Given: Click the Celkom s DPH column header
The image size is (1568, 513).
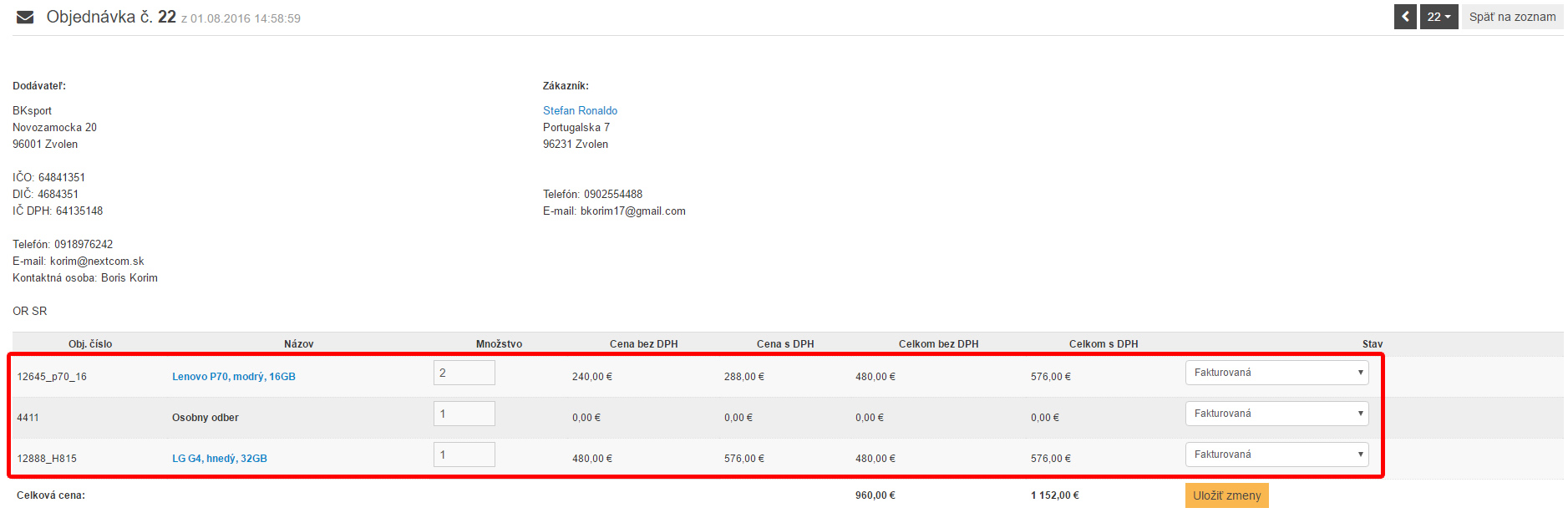Looking at the screenshot, I should [1104, 344].
